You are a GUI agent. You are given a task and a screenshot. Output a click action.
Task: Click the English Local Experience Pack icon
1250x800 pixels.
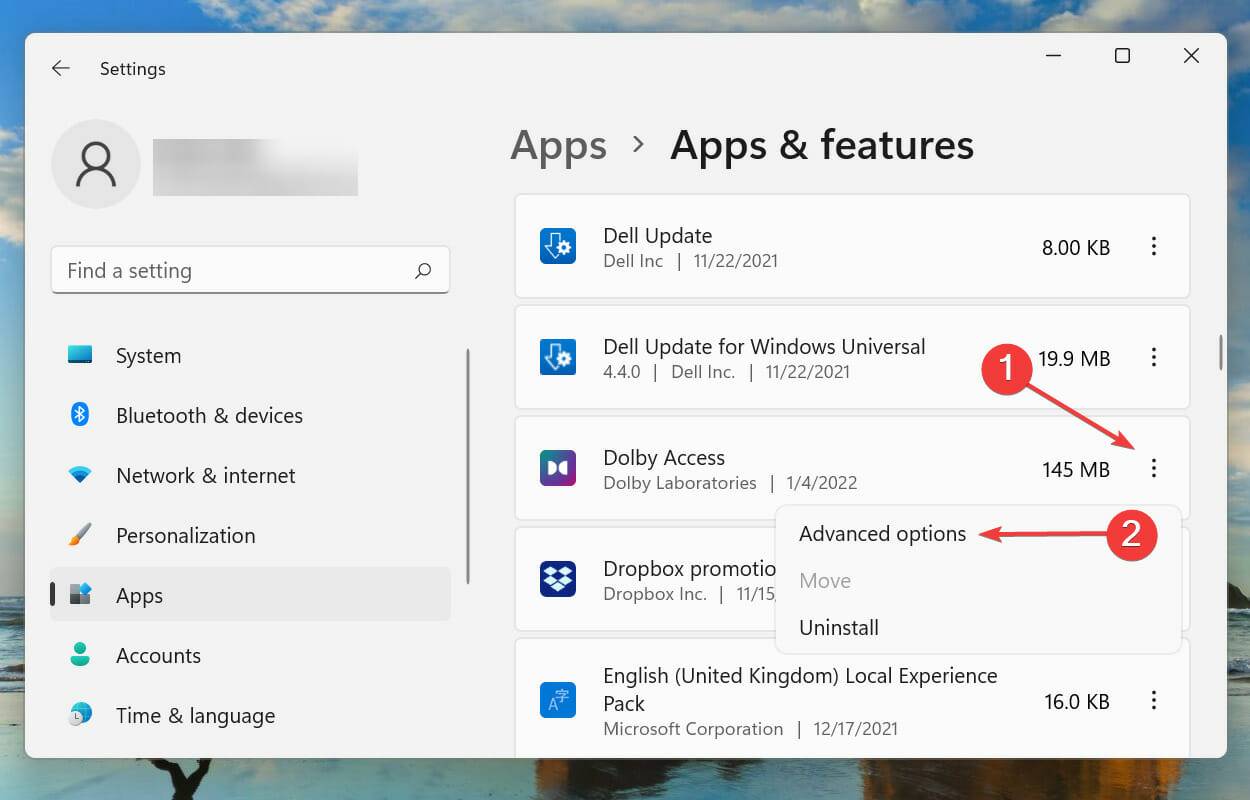[x=558, y=700]
